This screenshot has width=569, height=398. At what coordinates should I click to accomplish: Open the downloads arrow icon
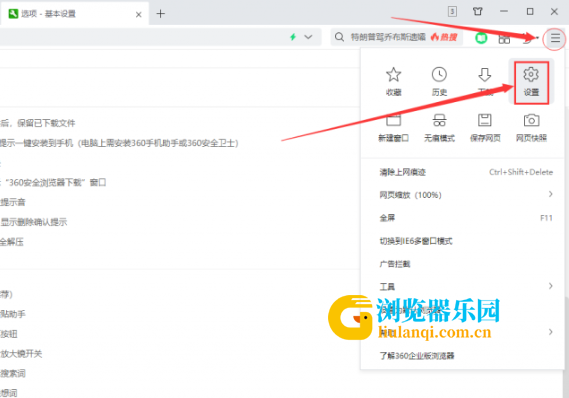click(x=485, y=75)
